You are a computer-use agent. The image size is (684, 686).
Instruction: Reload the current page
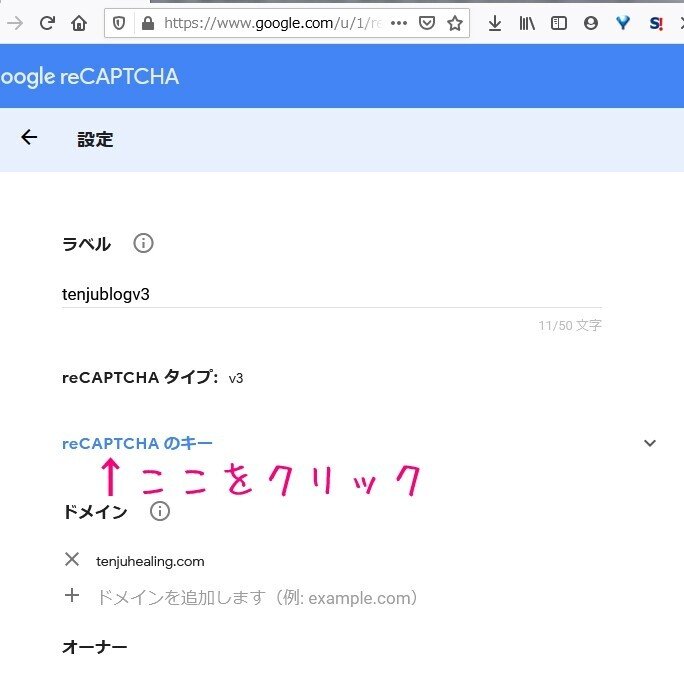[47, 23]
